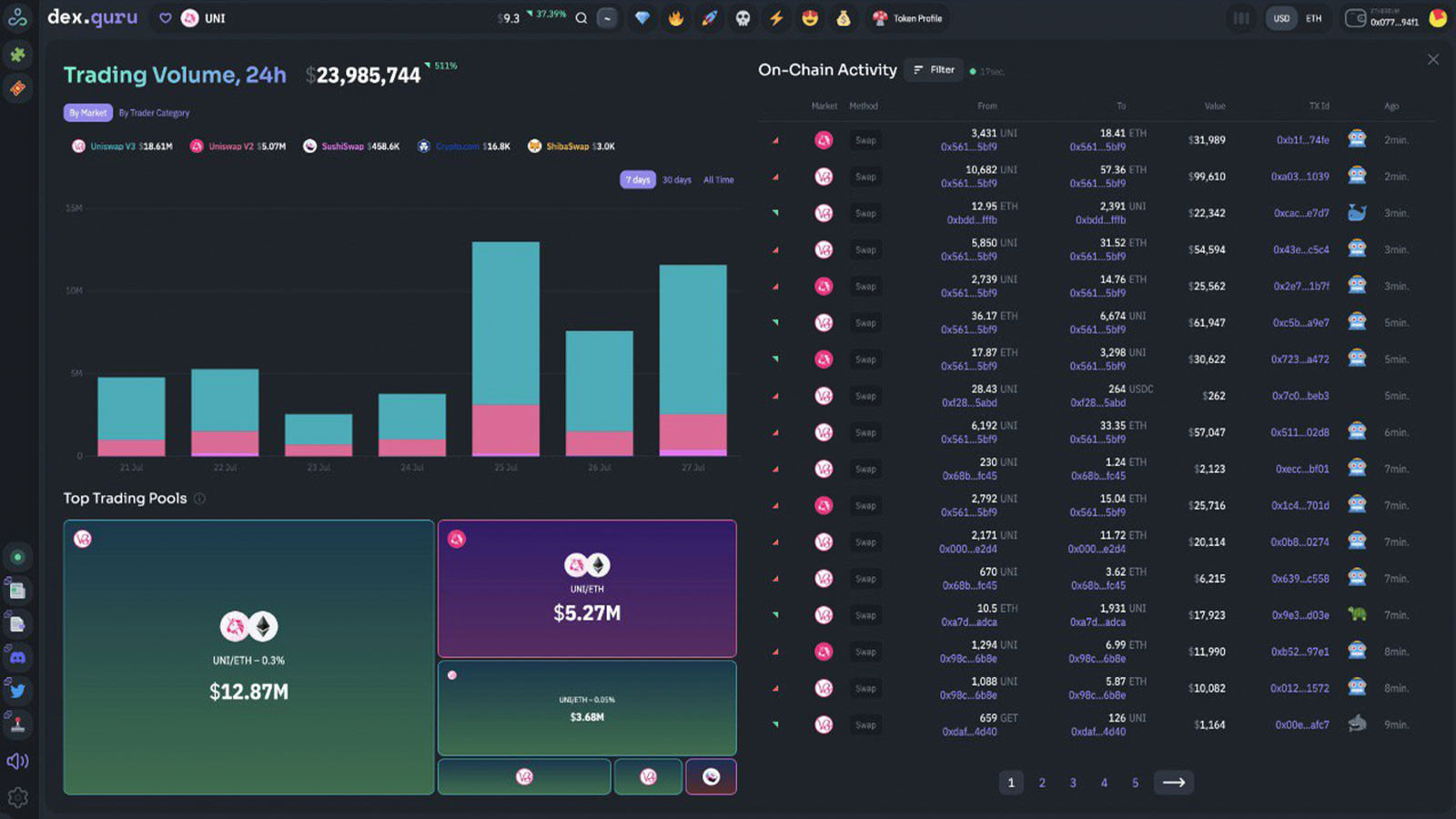
Task: Open the search magnifier in the top bar
Action: [x=581, y=18]
